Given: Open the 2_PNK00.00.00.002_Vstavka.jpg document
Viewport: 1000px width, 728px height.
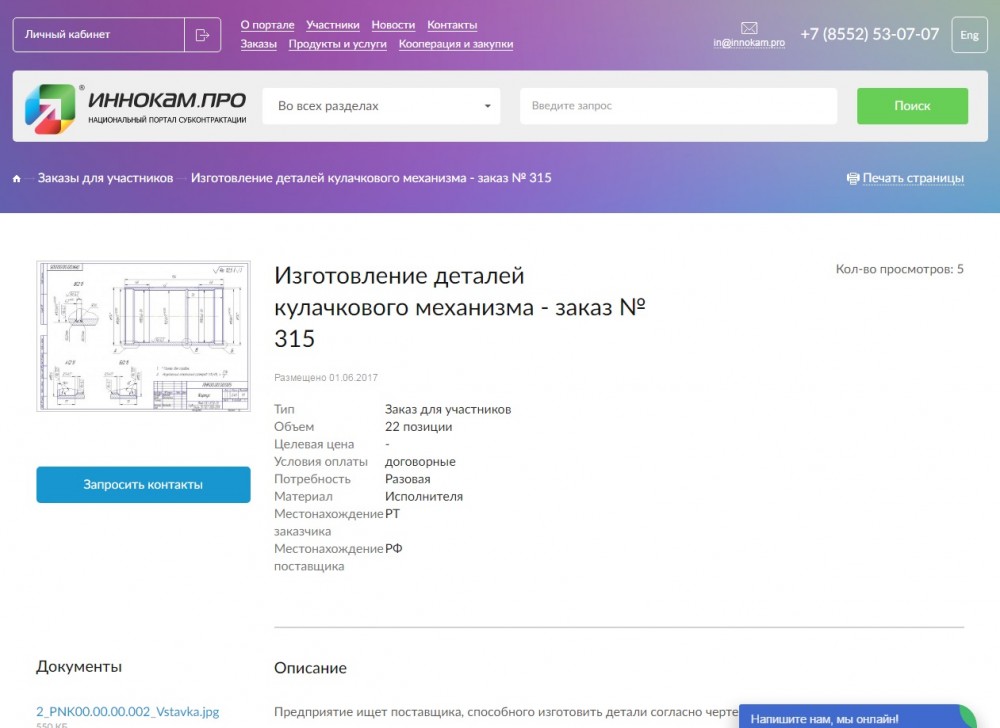Looking at the screenshot, I should pos(127,710).
